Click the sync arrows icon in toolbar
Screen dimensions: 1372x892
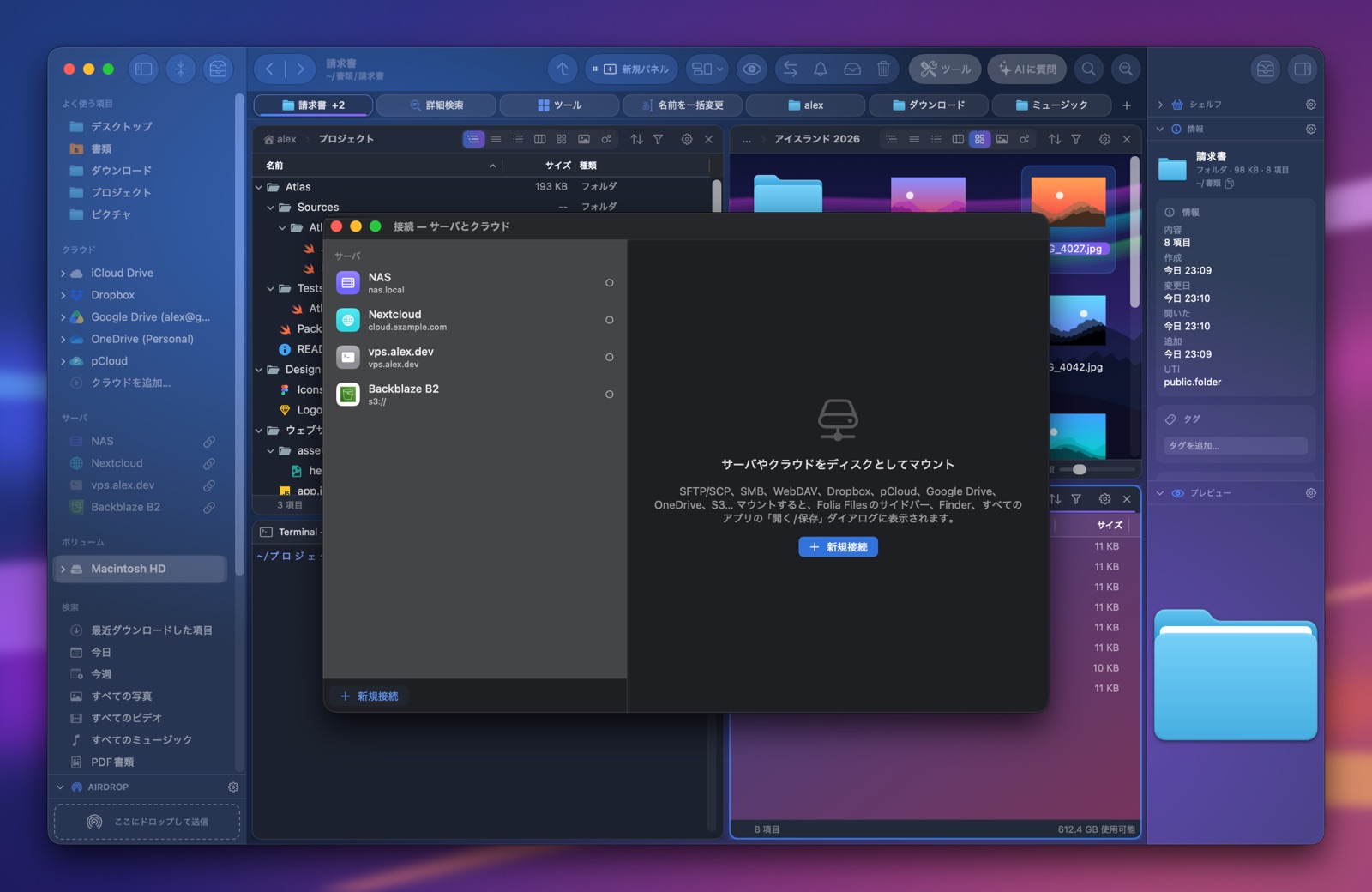tap(791, 69)
